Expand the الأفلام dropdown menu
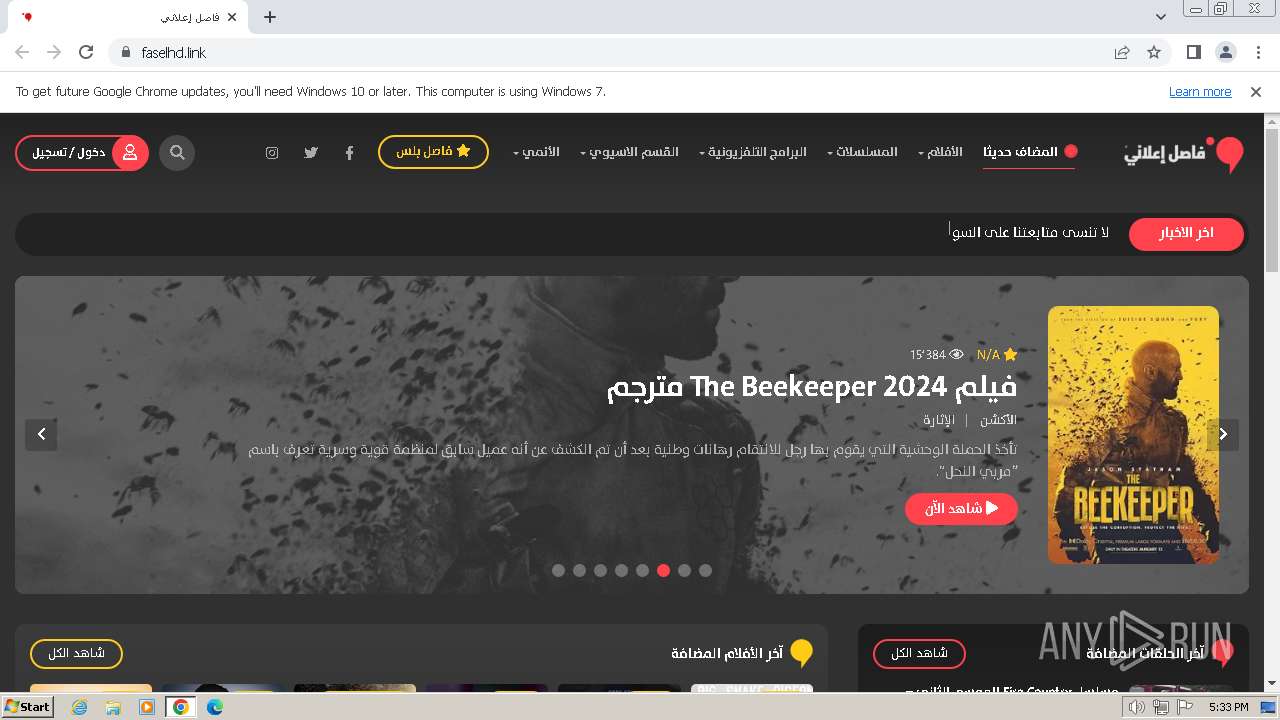 point(940,152)
